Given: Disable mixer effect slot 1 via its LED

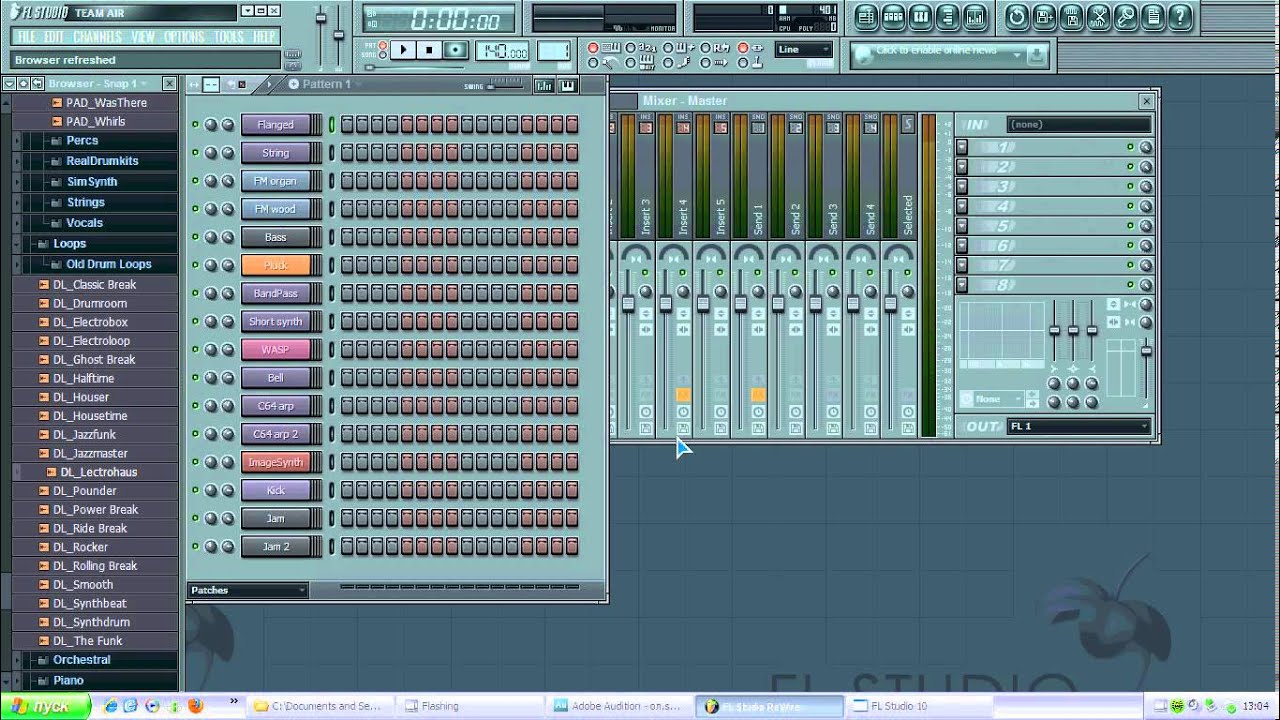Looking at the screenshot, I should [x=1130, y=147].
